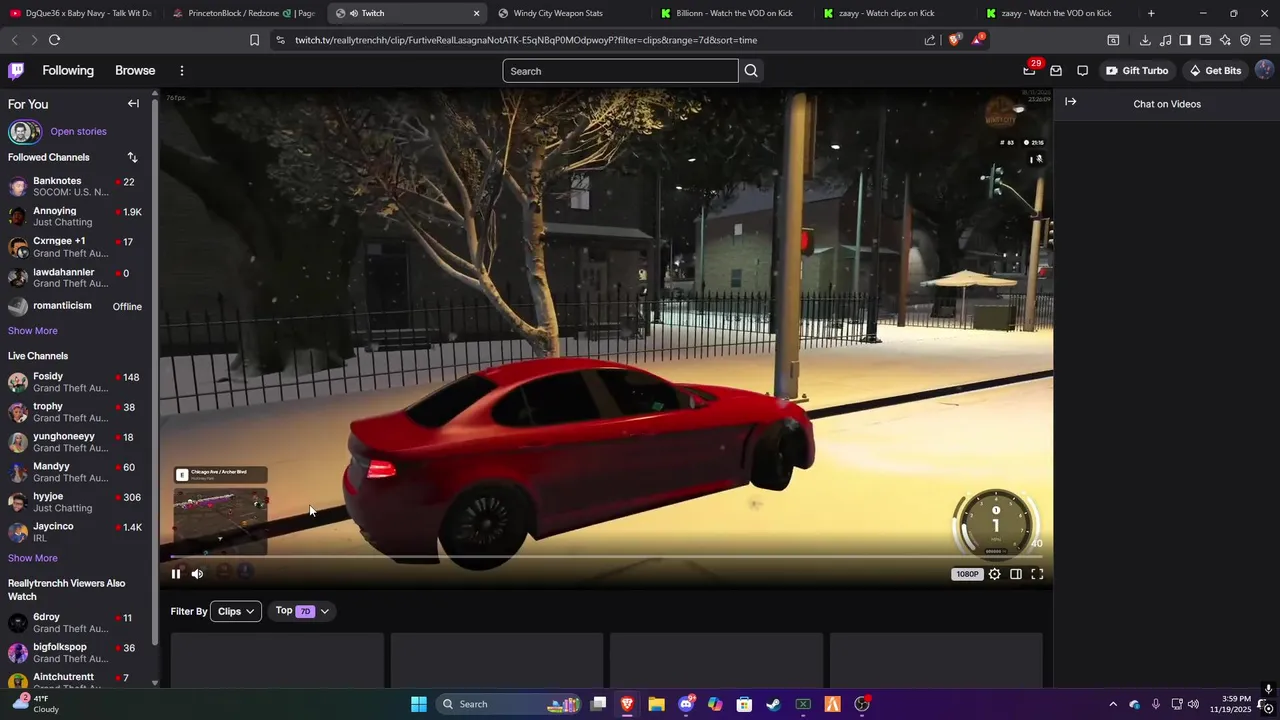The width and height of the screenshot is (1280, 720).
Task: Open hyyjoe Just Chatting channel
Action: coord(75,502)
